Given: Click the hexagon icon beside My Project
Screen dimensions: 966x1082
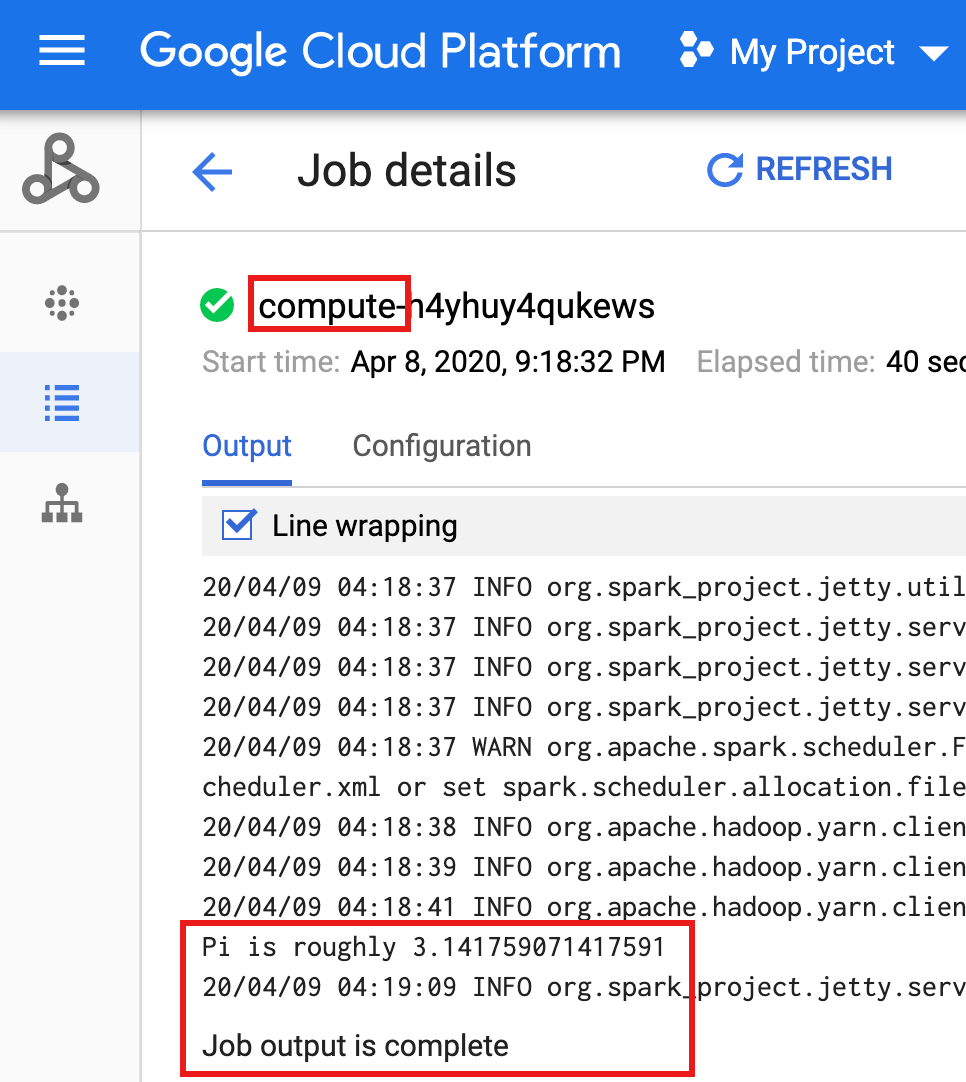Looking at the screenshot, I should 696,50.
